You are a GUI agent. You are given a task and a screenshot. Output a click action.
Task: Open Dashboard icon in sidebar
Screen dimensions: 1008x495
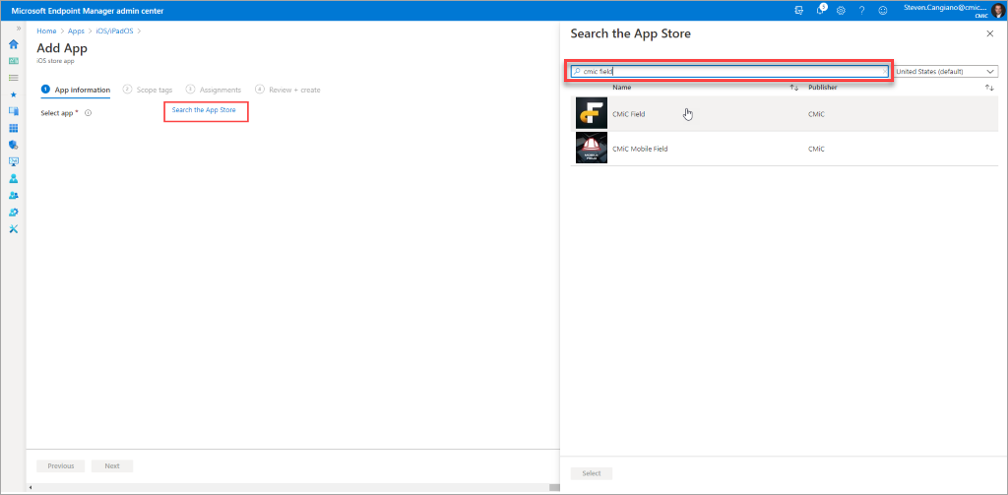14,61
